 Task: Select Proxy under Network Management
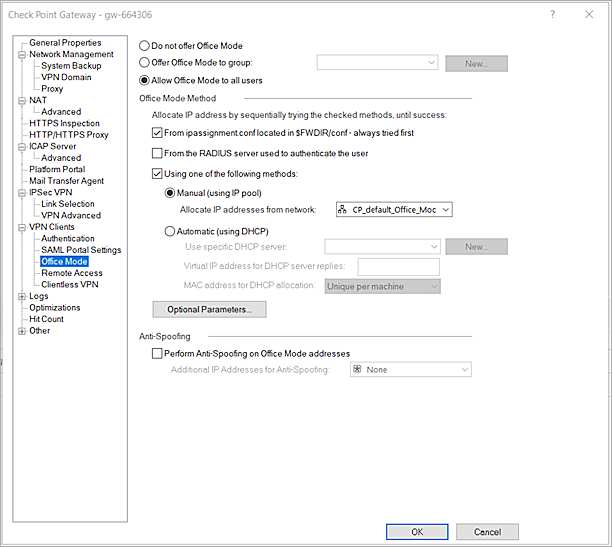click(52, 89)
